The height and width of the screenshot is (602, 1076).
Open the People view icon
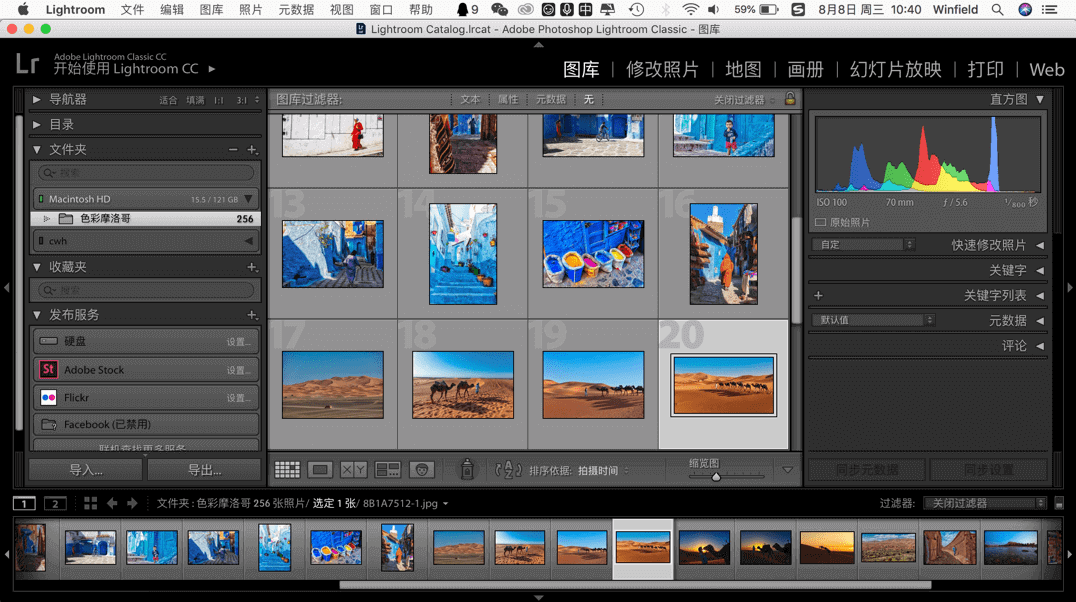click(x=421, y=469)
